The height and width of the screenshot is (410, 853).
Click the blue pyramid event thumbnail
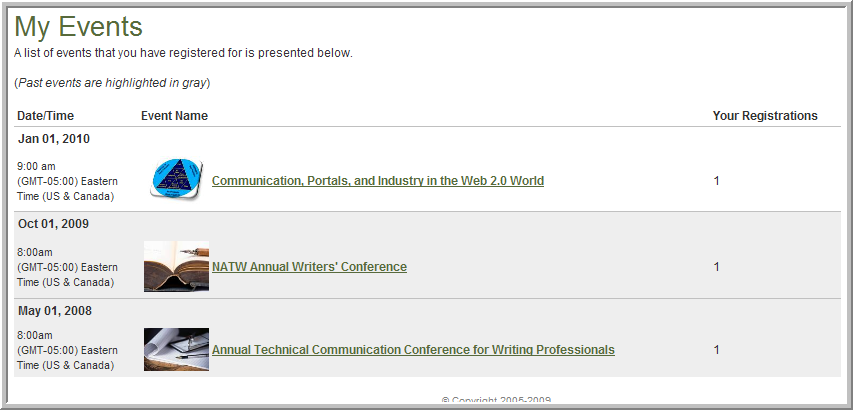[x=176, y=180]
